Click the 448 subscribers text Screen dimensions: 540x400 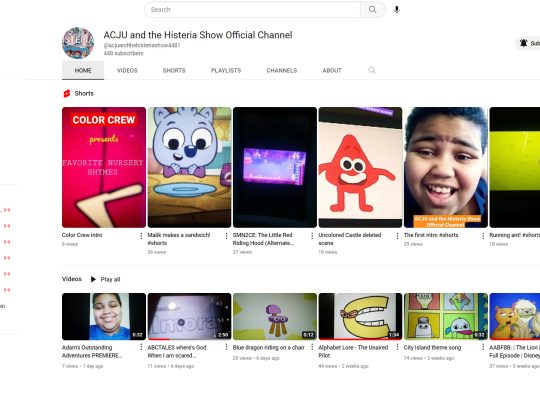click(123, 53)
